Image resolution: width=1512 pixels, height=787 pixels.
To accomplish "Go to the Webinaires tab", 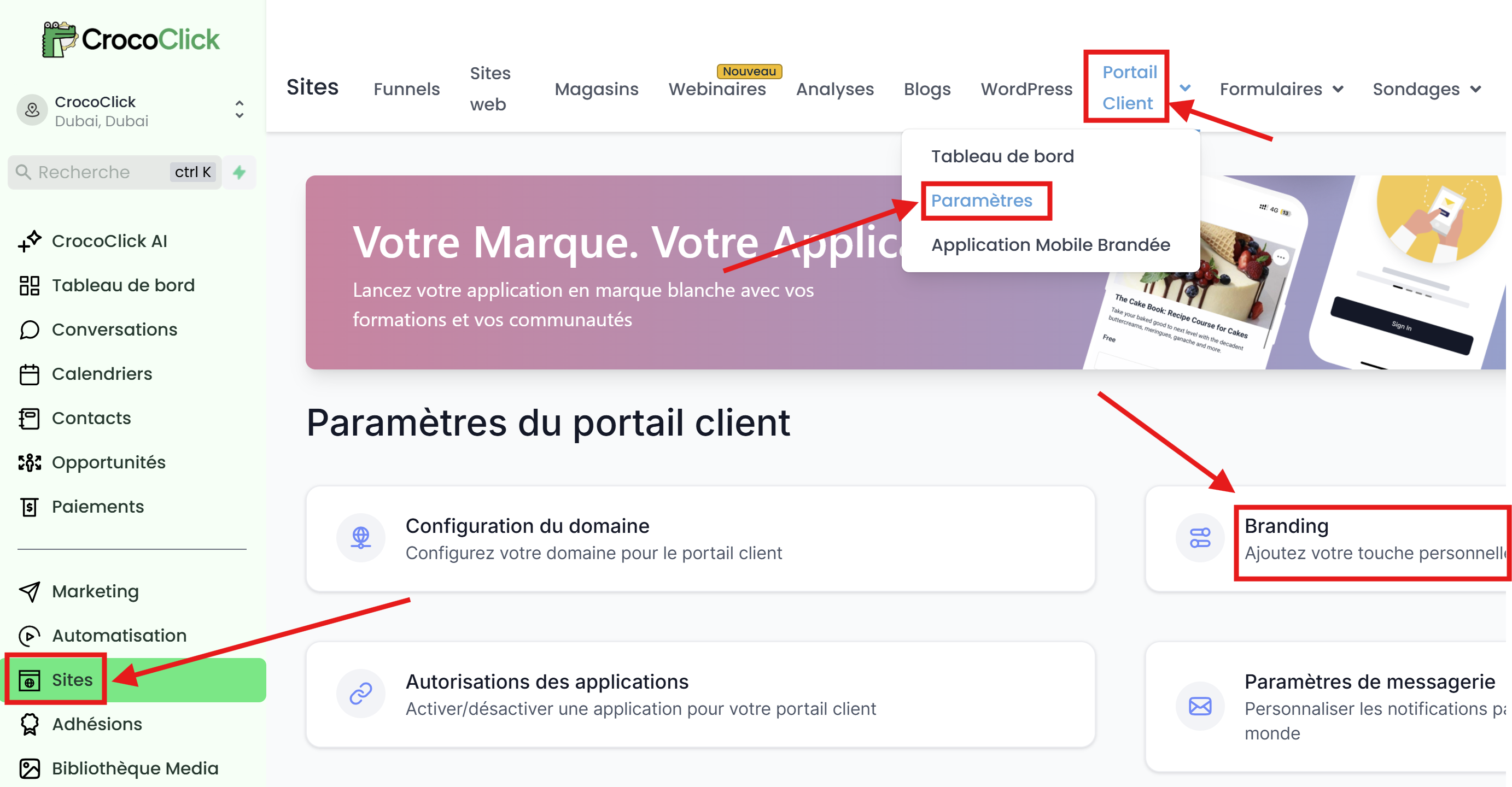I will click(717, 89).
